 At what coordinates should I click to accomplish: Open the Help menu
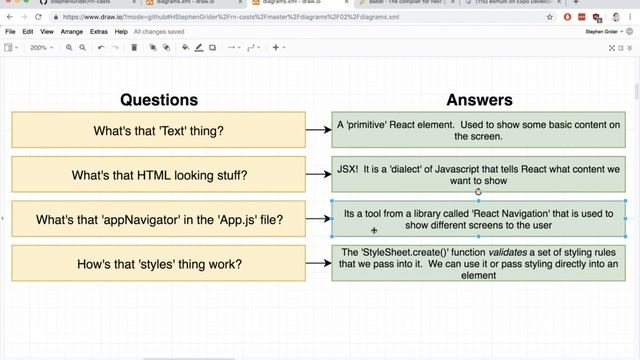121,31
